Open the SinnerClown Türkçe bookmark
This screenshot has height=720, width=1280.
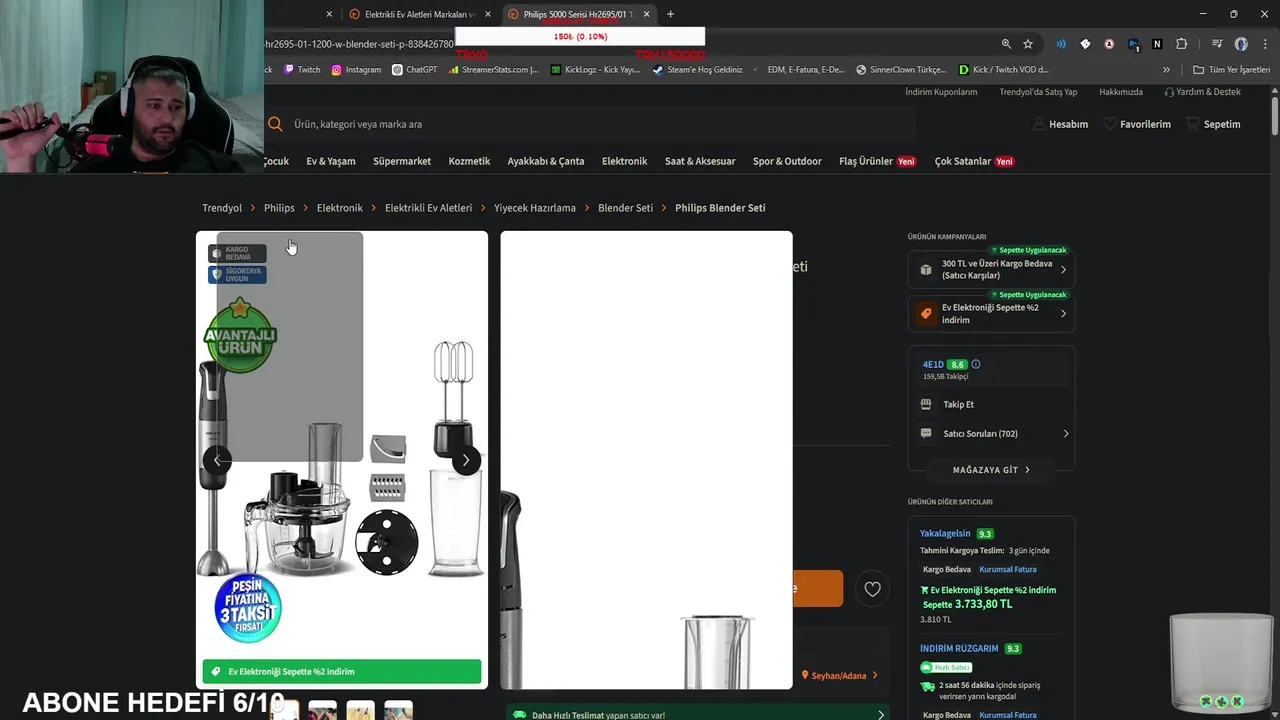900,70
